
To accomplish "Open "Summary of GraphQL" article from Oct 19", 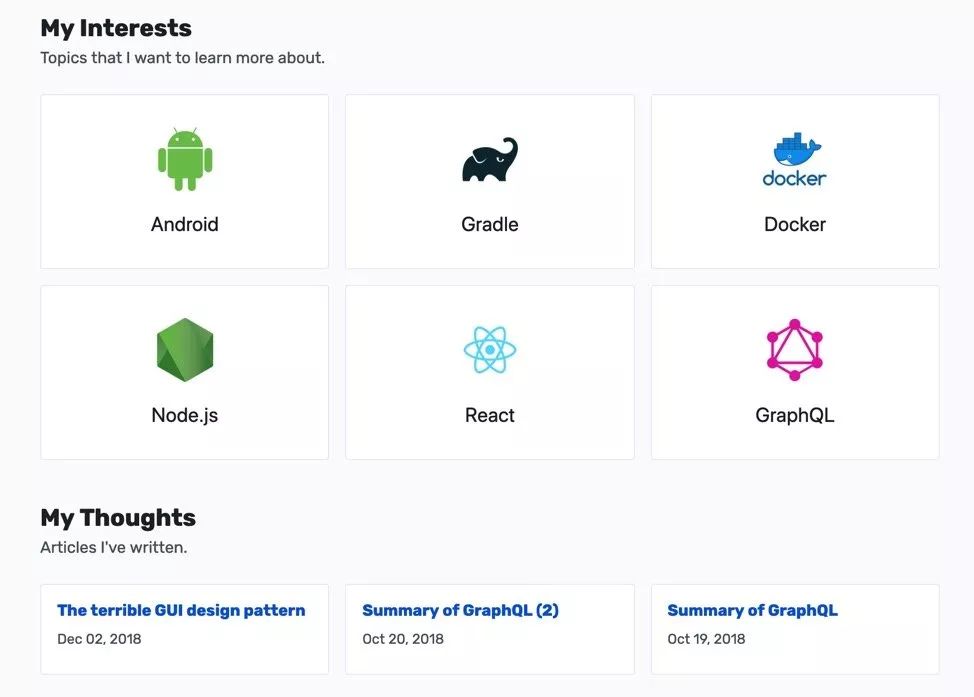I will [x=752, y=610].
